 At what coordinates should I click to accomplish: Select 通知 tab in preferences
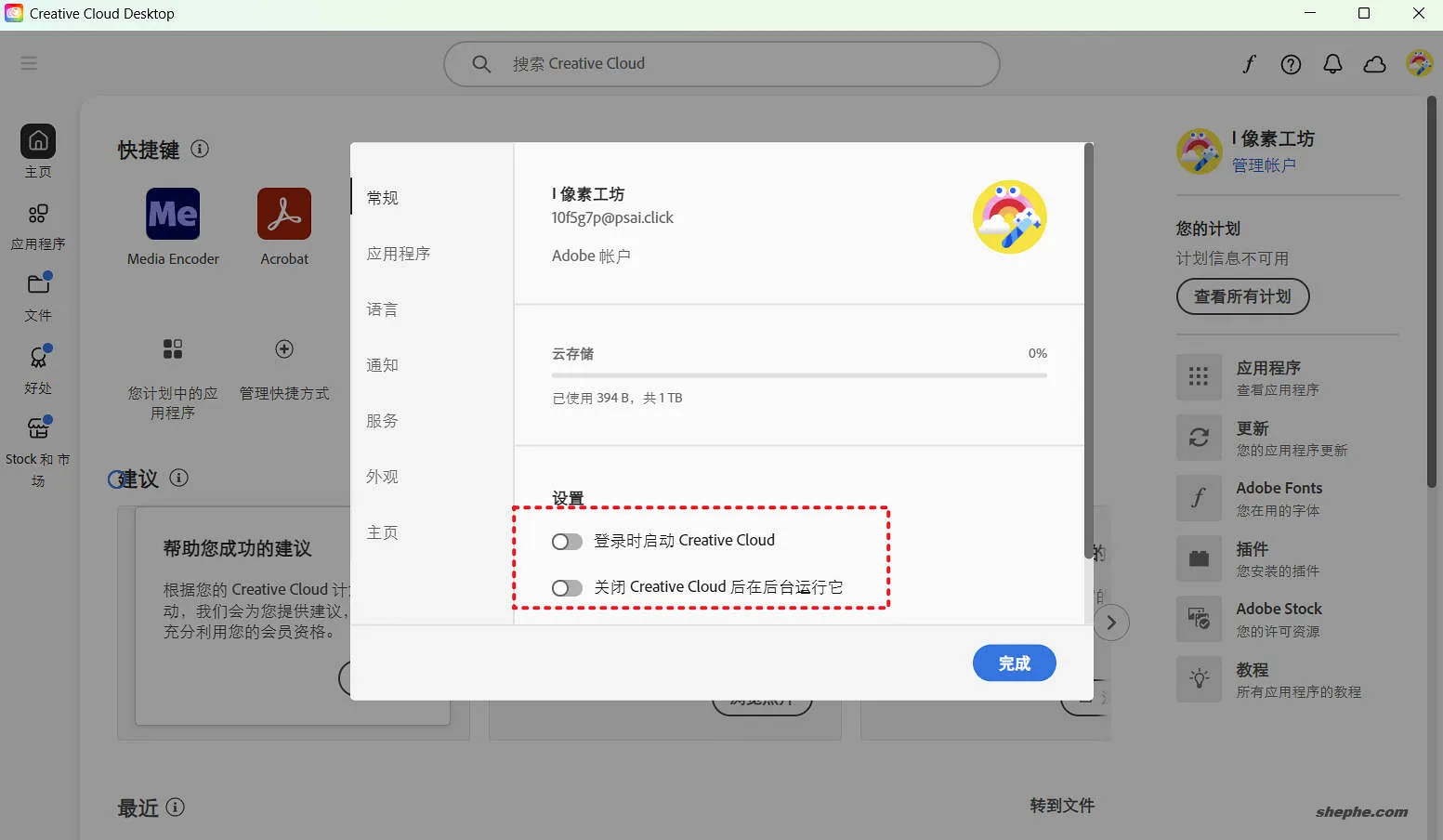click(383, 364)
